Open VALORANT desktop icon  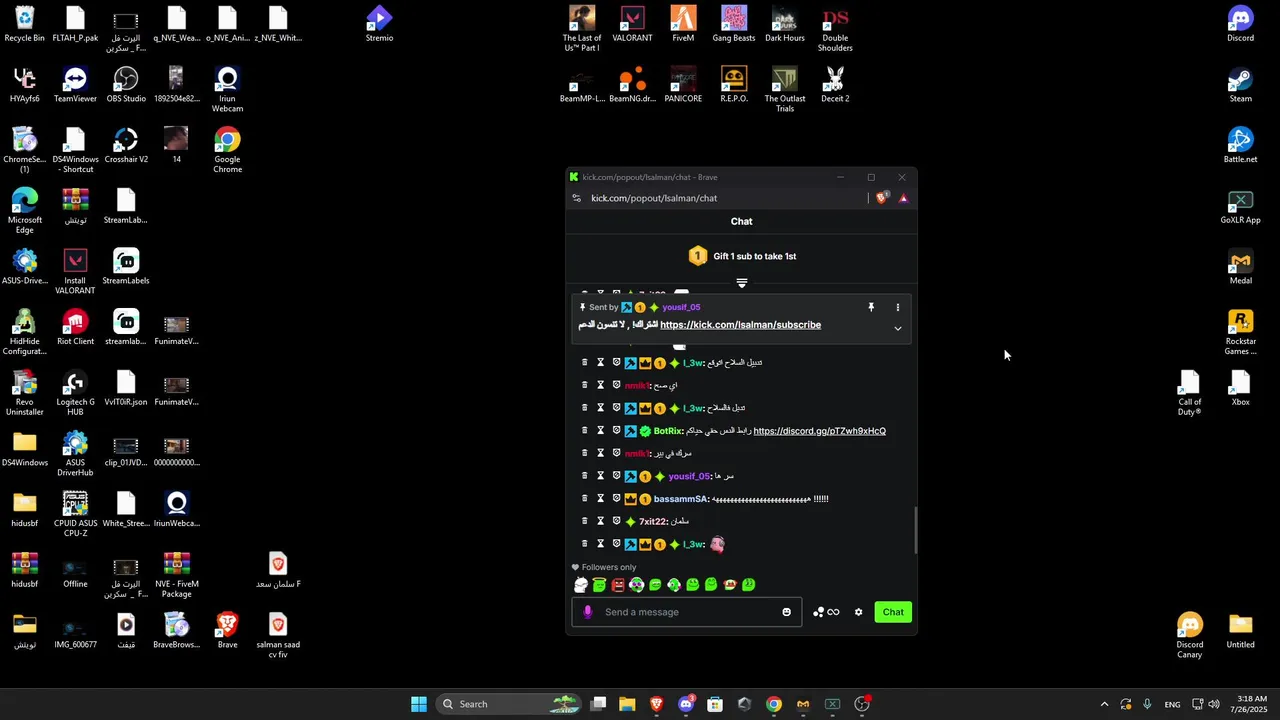coord(632,25)
